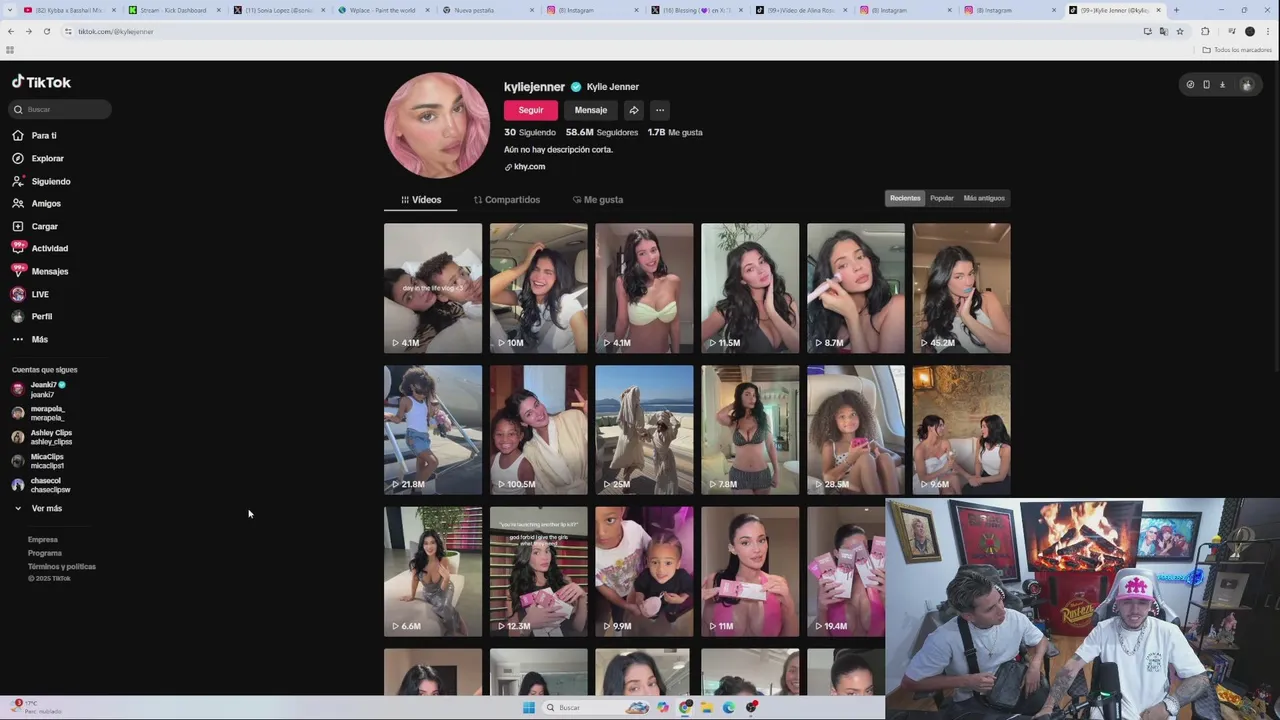Image resolution: width=1280 pixels, height=720 pixels.
Task: Open the video with 12.3M views
Action: (538, 571)
